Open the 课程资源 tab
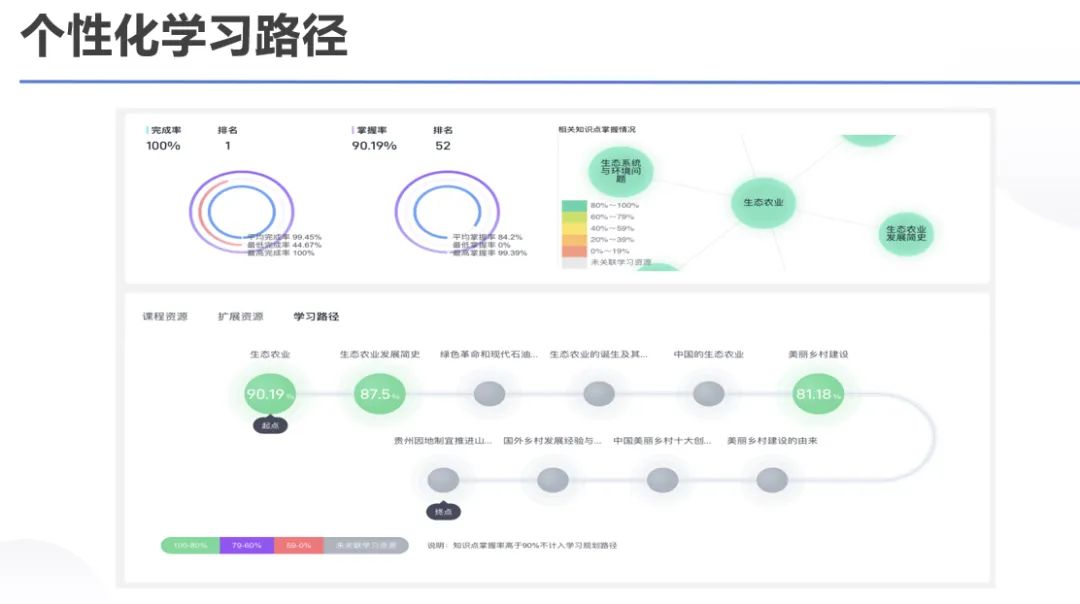The image size is (1080, 604). [165, 317]
